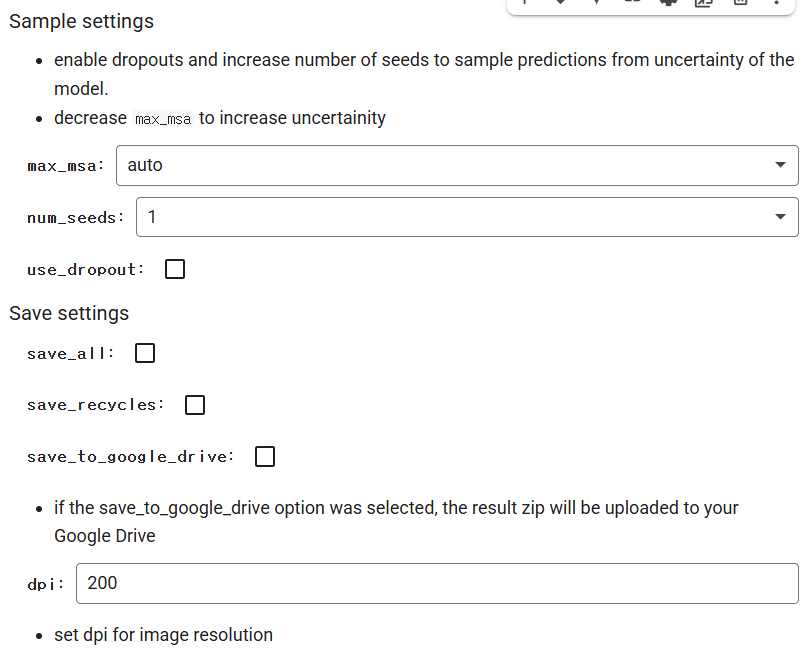Click the mirror cell in tab icon

(x=704, y=2)
